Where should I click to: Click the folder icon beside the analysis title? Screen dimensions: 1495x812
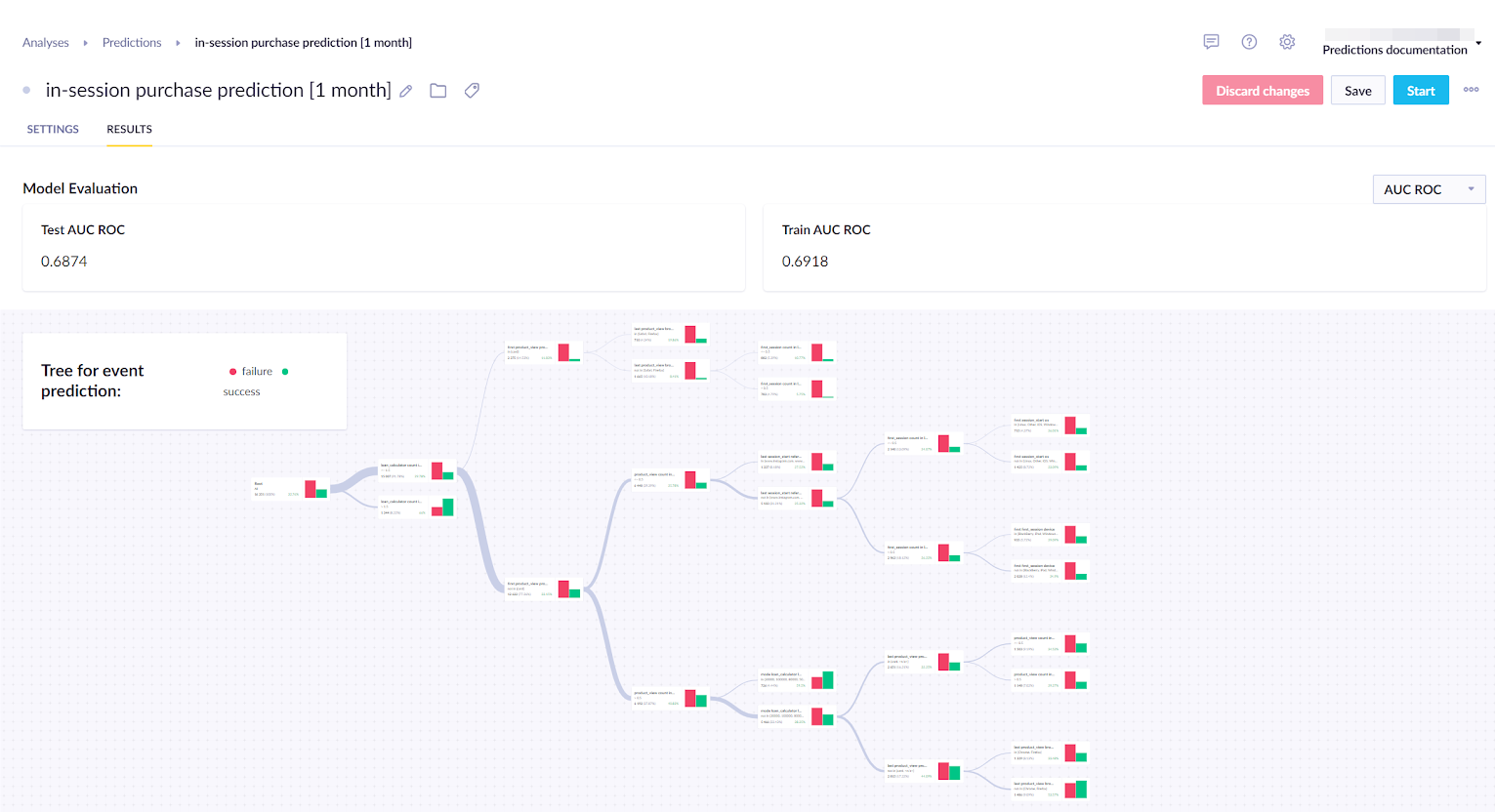click(x=437, y=90)
